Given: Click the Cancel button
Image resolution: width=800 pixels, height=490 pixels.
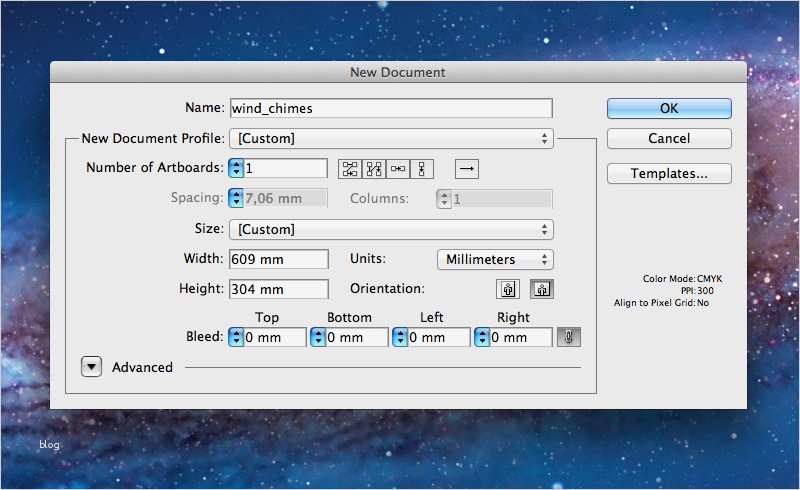Looking at the screenshot, I should coord(669,139).
